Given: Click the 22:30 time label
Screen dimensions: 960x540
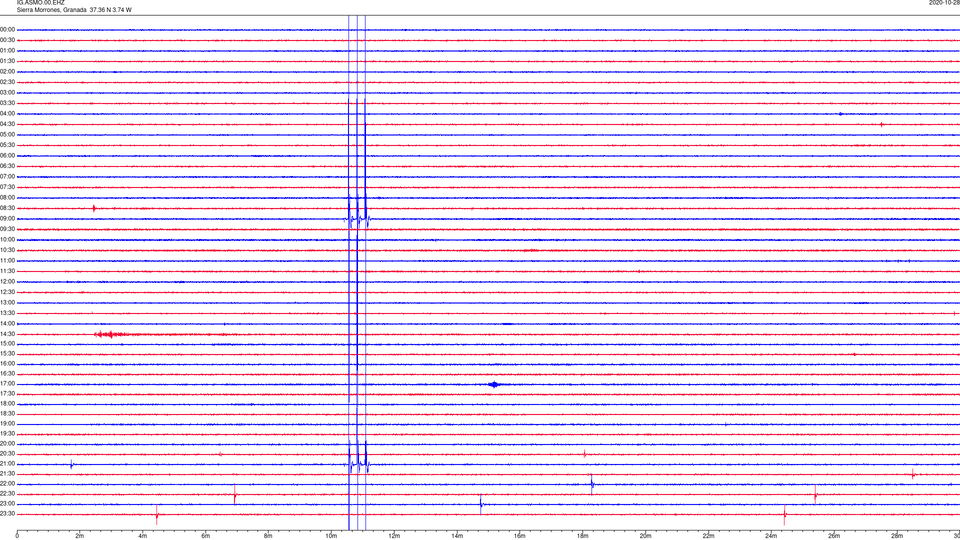Looking at the screenshot, I should tap(7, 494).
